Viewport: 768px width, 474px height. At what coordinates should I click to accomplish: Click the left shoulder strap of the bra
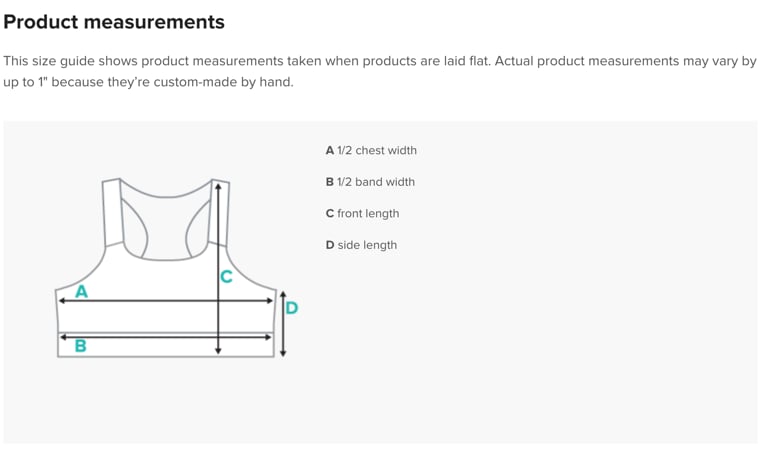coord(113,213)
